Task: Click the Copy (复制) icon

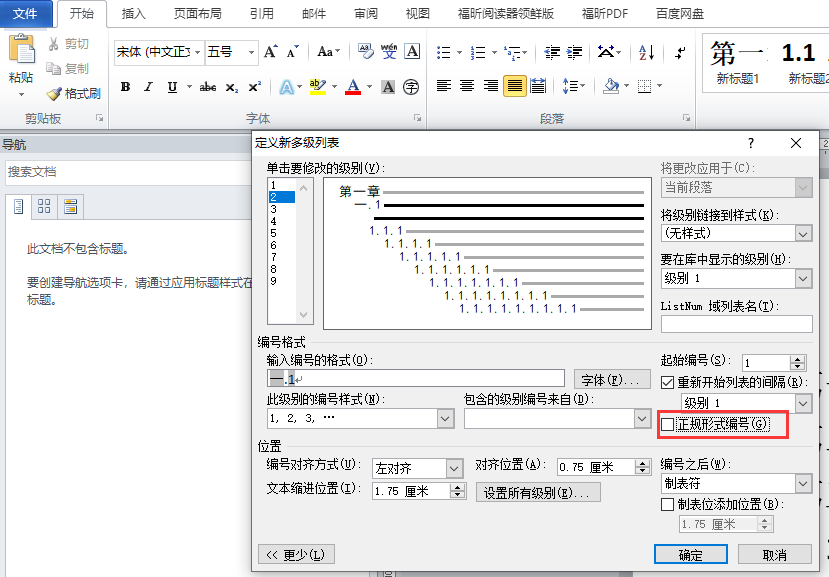Action: coord(53,68)
